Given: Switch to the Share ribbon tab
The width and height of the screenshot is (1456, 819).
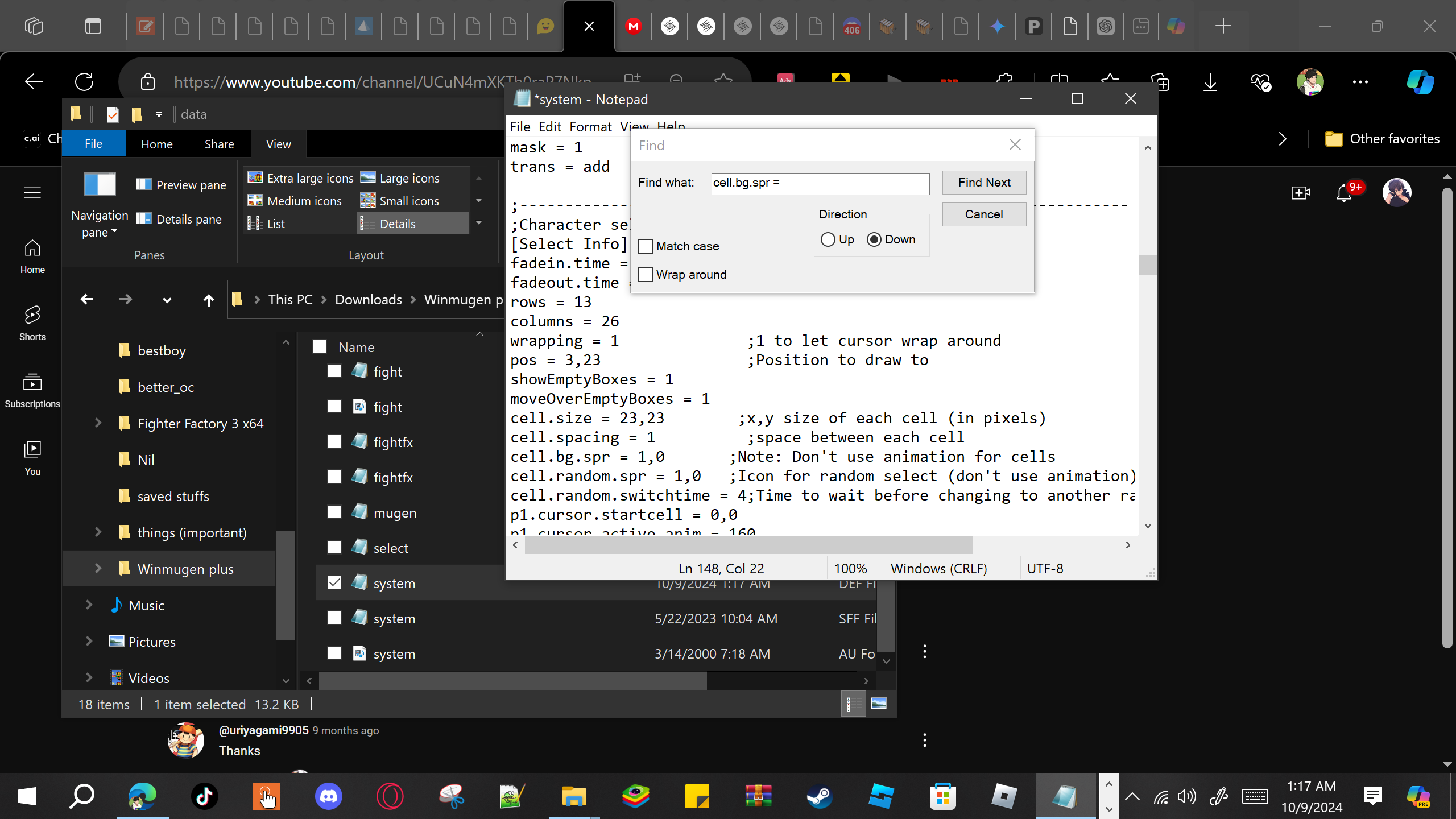Looking at the screenshot, I should [x=219, y=144].
